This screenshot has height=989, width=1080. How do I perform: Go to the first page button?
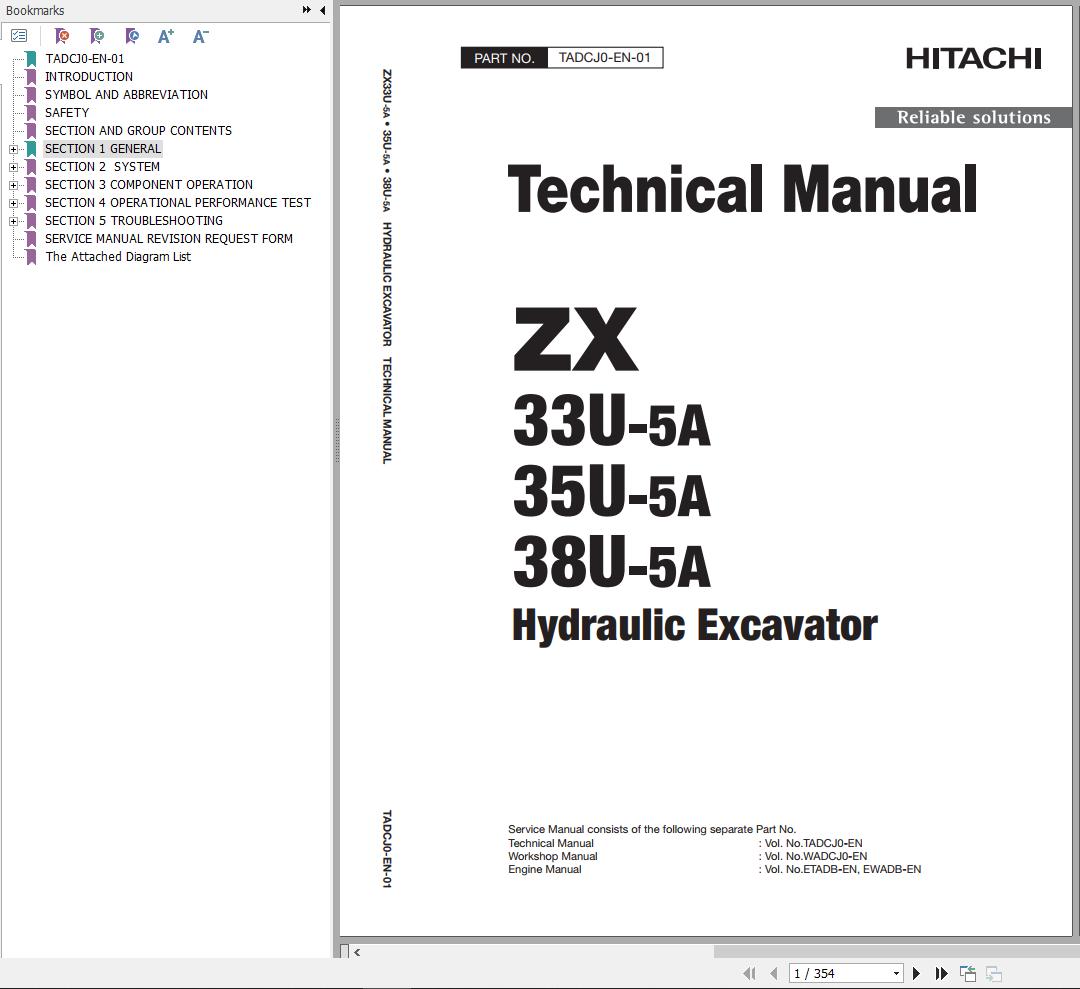pyautogui.click(x=749, y=973)
